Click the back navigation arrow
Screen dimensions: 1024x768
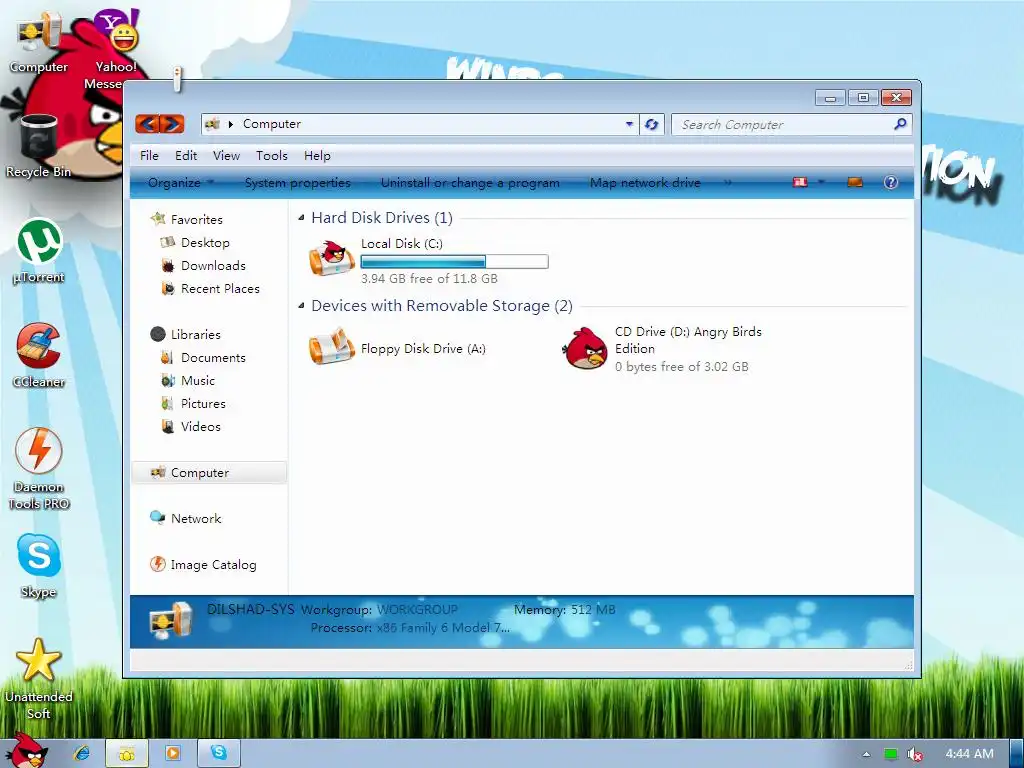148,123
